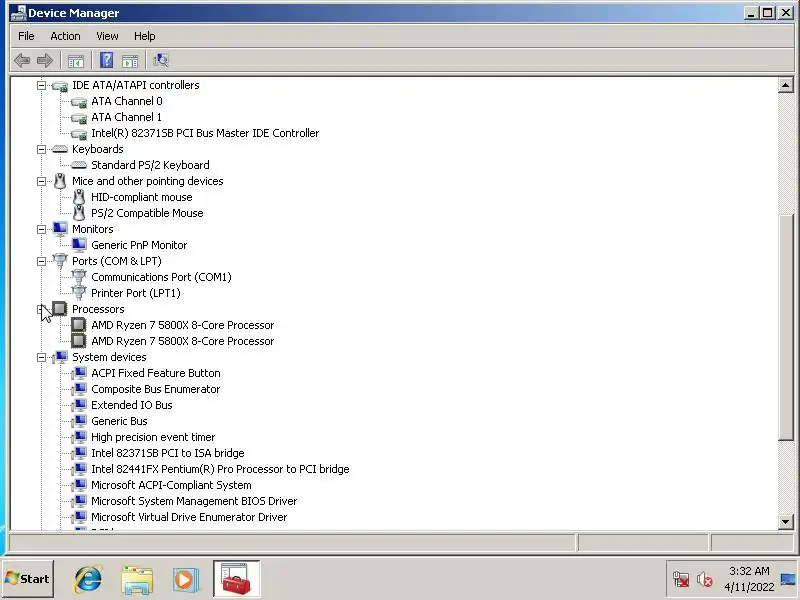Screen dimensions: 800x600
Task: Select Microsoft Virtual Drive Enumerator Driver
Action: 189,517
